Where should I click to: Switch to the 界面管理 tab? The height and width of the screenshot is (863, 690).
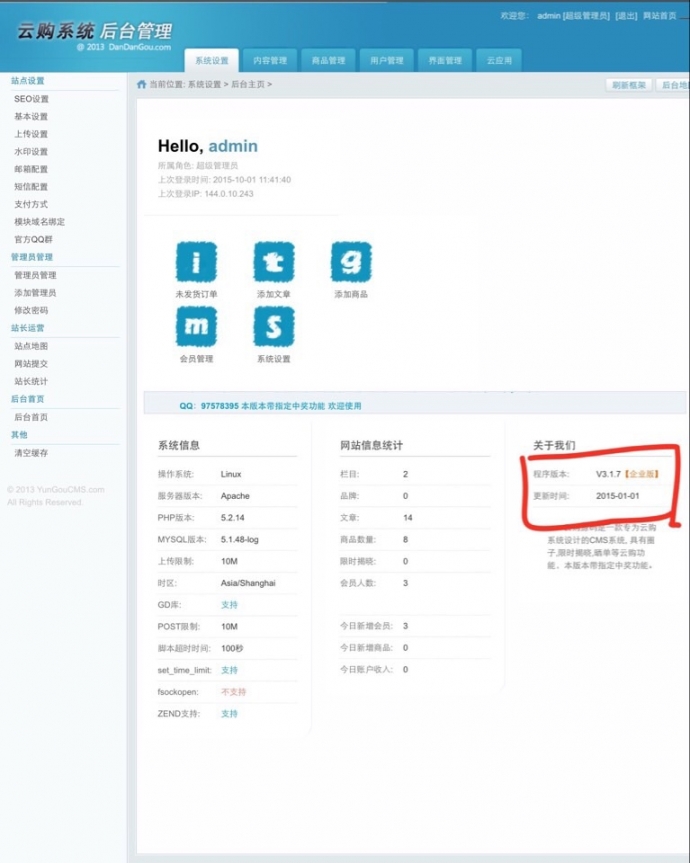(x=445, y=60)
